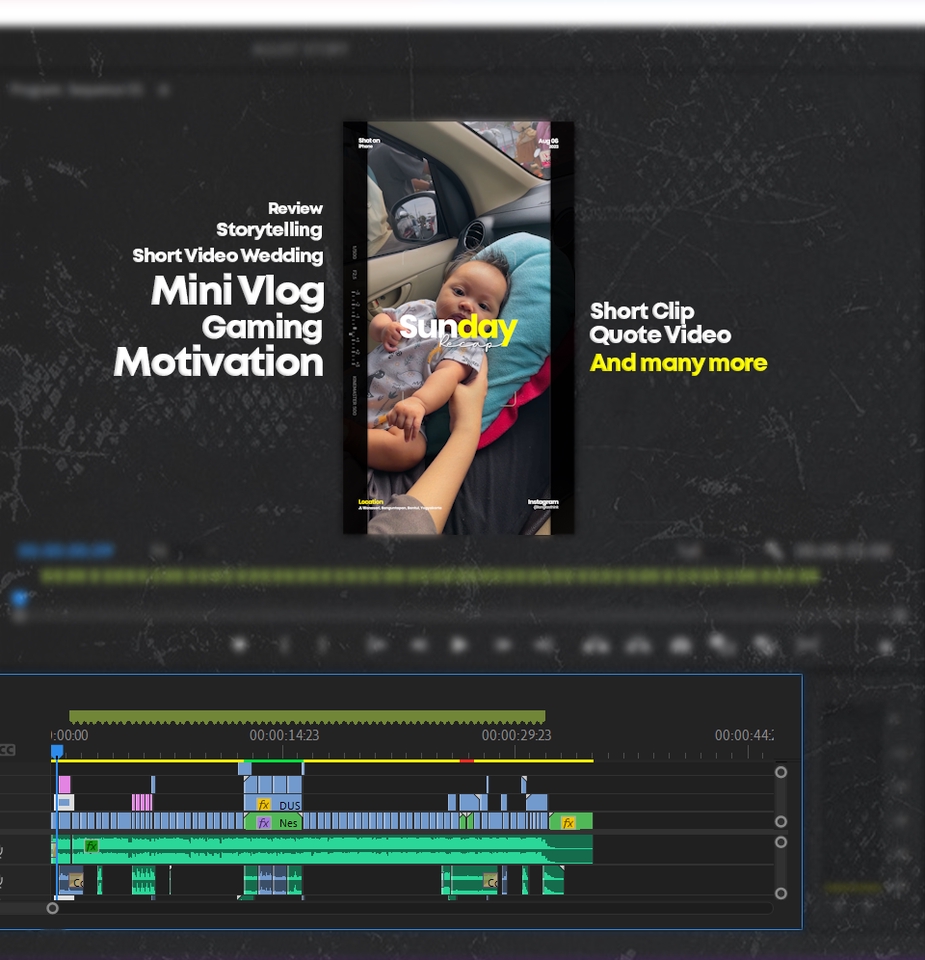Click the red render segment on the timeline bar
Viewport: 925px width, 960px height.
[466, 760]
